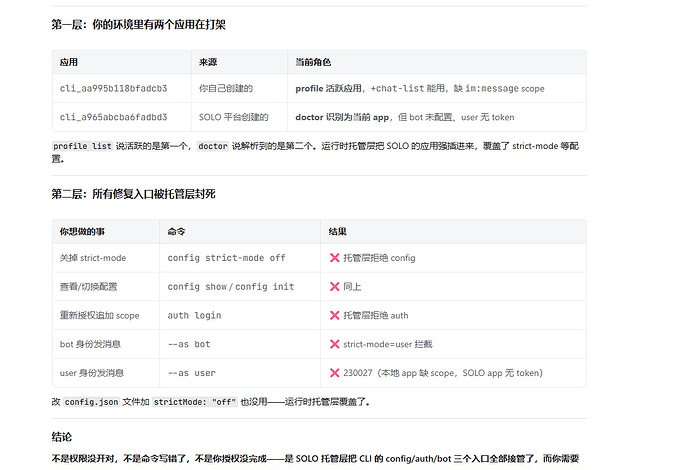
Task: Click the '结论' heading
Action: (x=62, y=437)
